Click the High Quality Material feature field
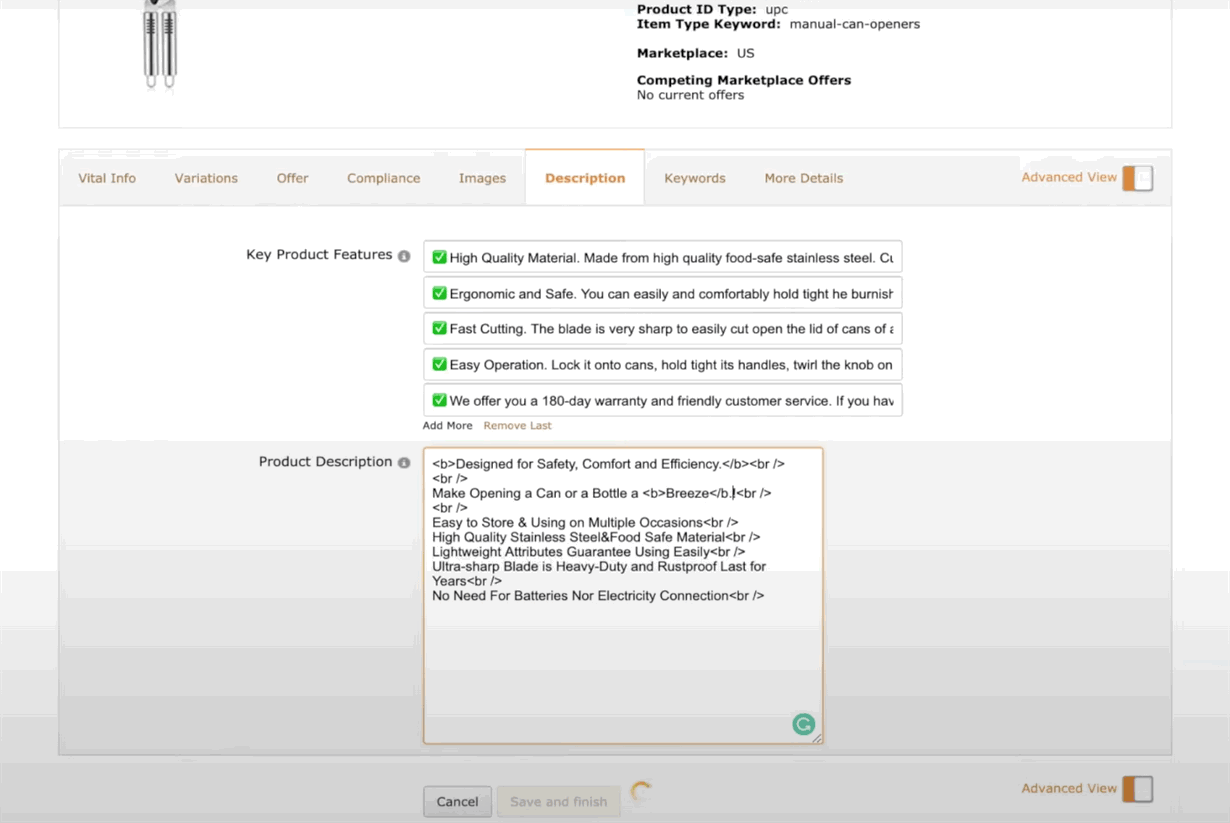The image size is (1230, 823). pos(662,257)
